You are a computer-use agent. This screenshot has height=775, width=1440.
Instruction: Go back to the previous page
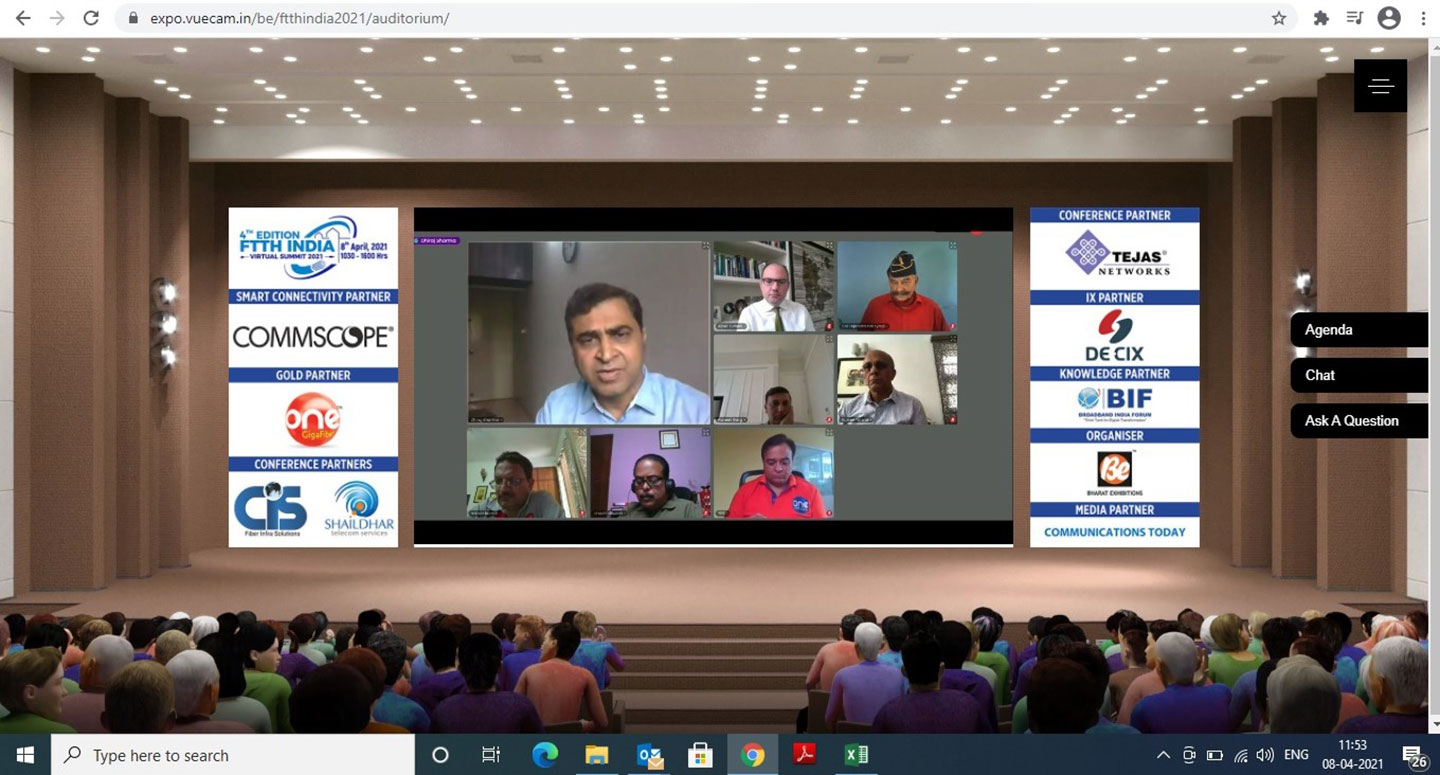coord(23,18)
